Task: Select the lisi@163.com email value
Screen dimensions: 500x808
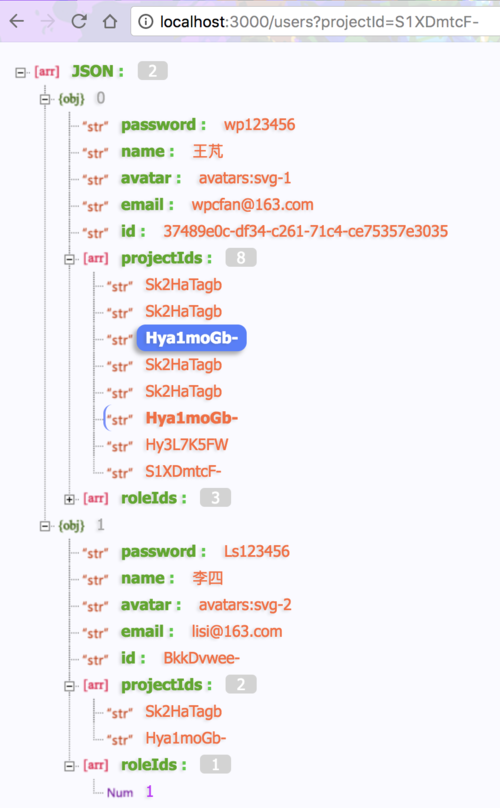Action: [237, 631]
